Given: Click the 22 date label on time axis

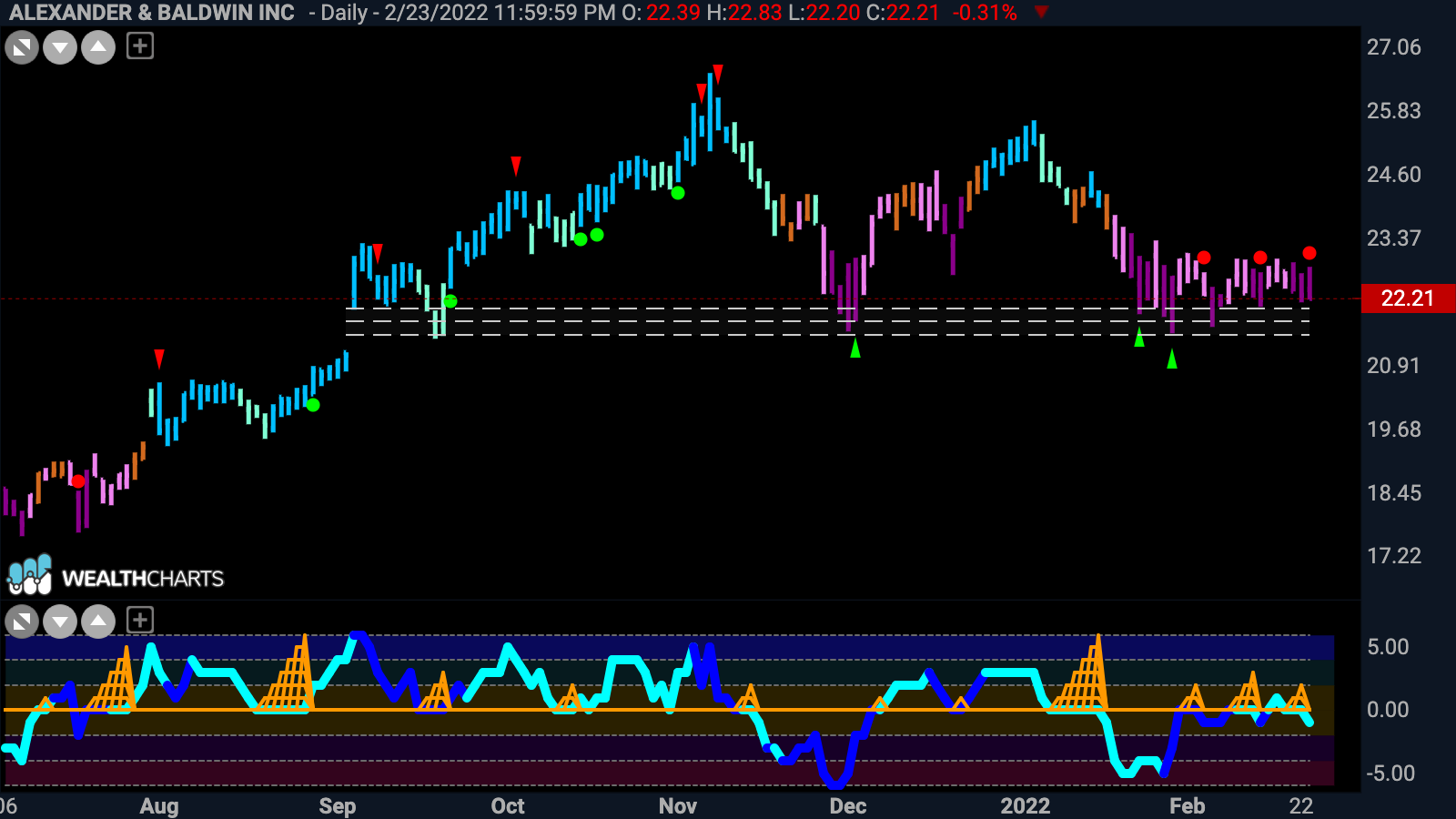Looking at the screenshot, I should [x=1301, y=806].
